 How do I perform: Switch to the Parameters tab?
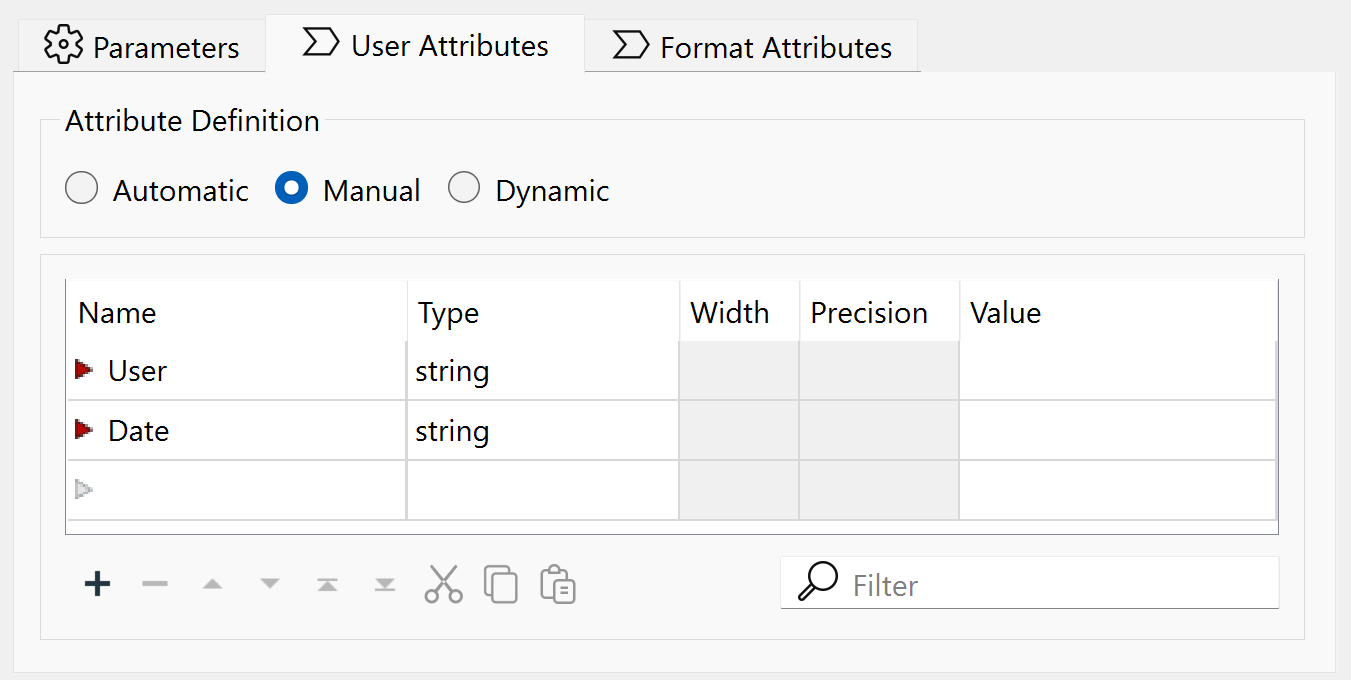pyautogui.click(x=140, y=45)
